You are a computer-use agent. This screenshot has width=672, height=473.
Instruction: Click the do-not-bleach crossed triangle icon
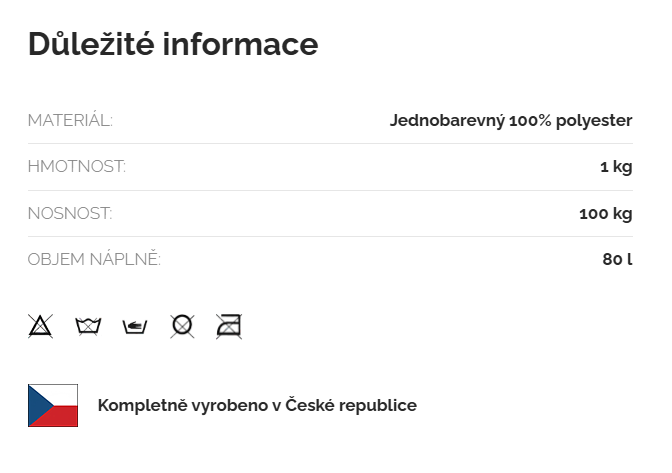coord(40,326)
